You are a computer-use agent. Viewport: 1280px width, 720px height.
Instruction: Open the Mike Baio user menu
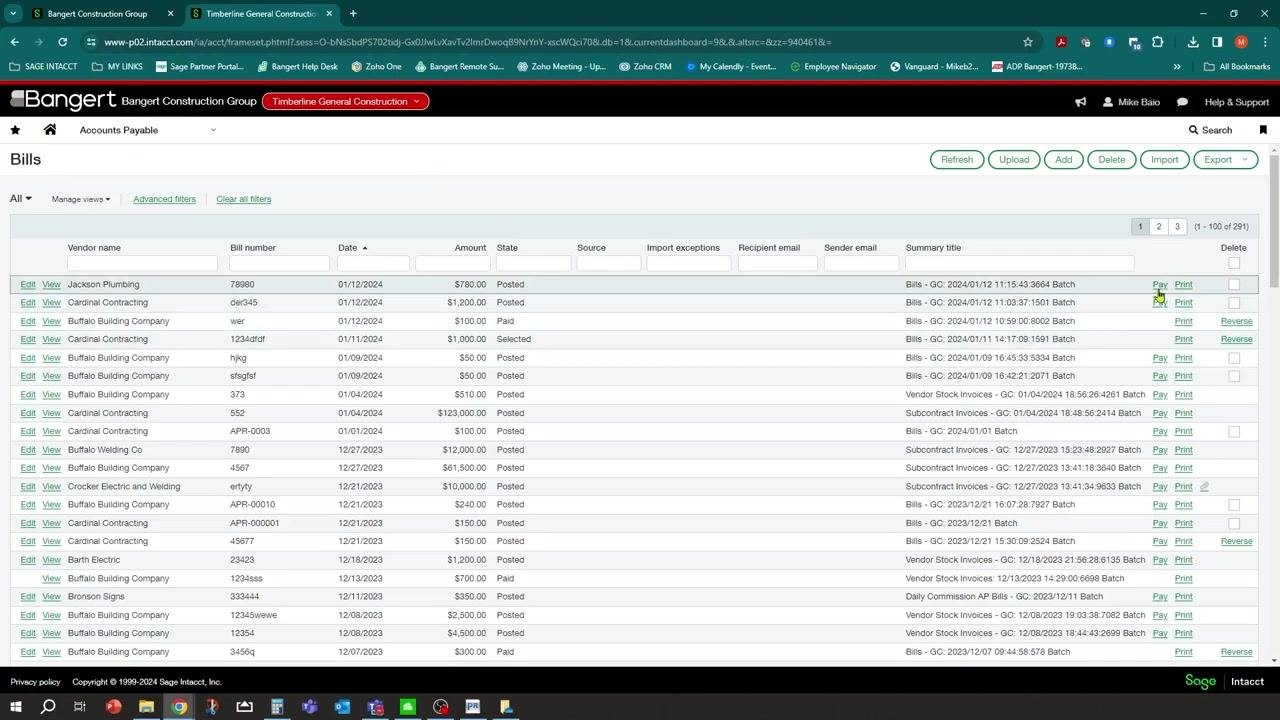tap(1131, 102)
